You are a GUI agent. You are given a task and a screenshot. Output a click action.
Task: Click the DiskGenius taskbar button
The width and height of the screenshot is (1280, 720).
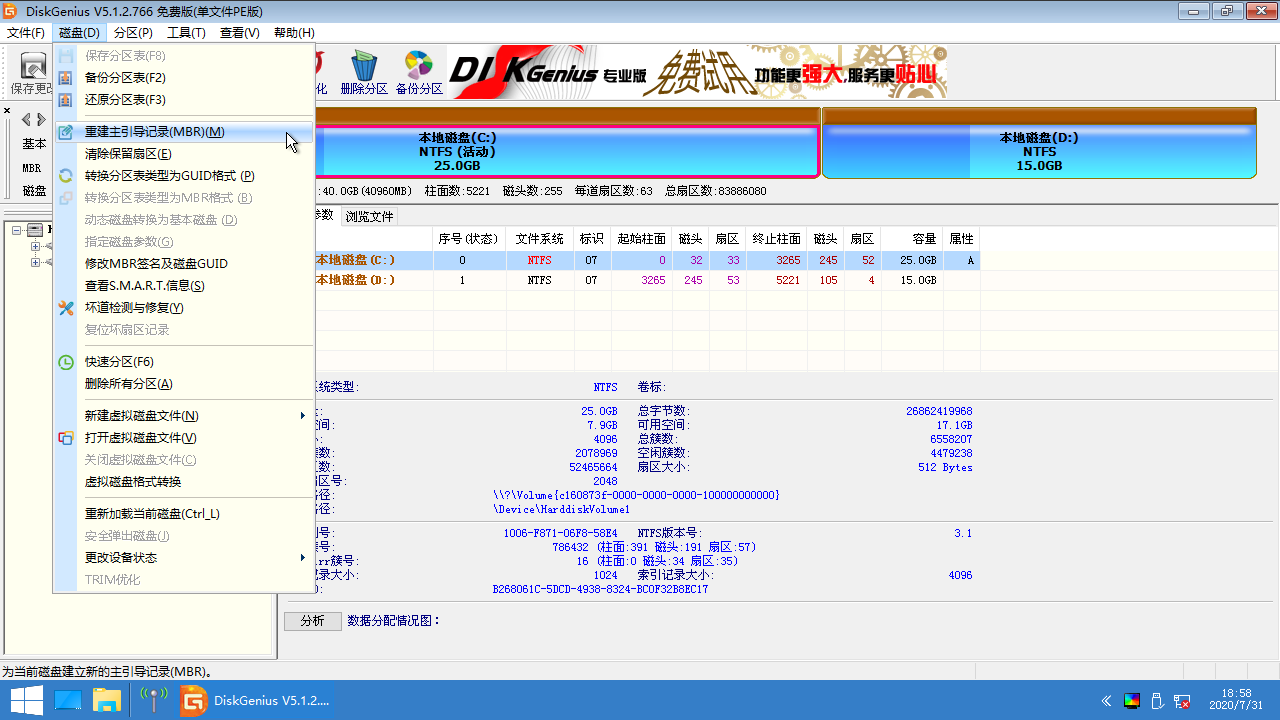255,700
